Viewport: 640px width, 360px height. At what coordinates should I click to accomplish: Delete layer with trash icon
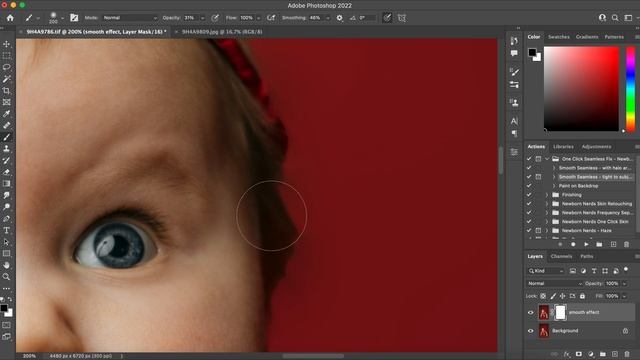627,354
